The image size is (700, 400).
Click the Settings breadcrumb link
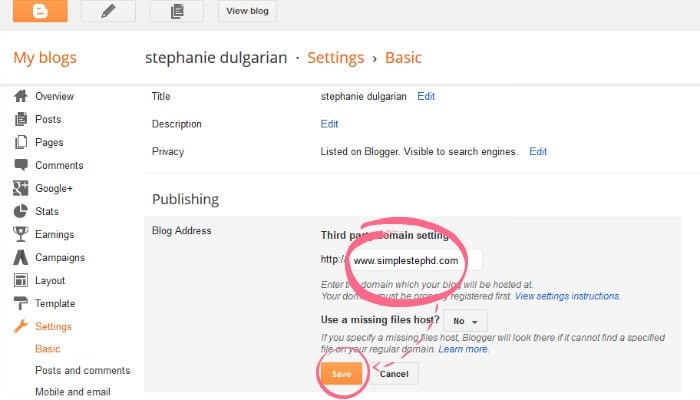point(336,58)
